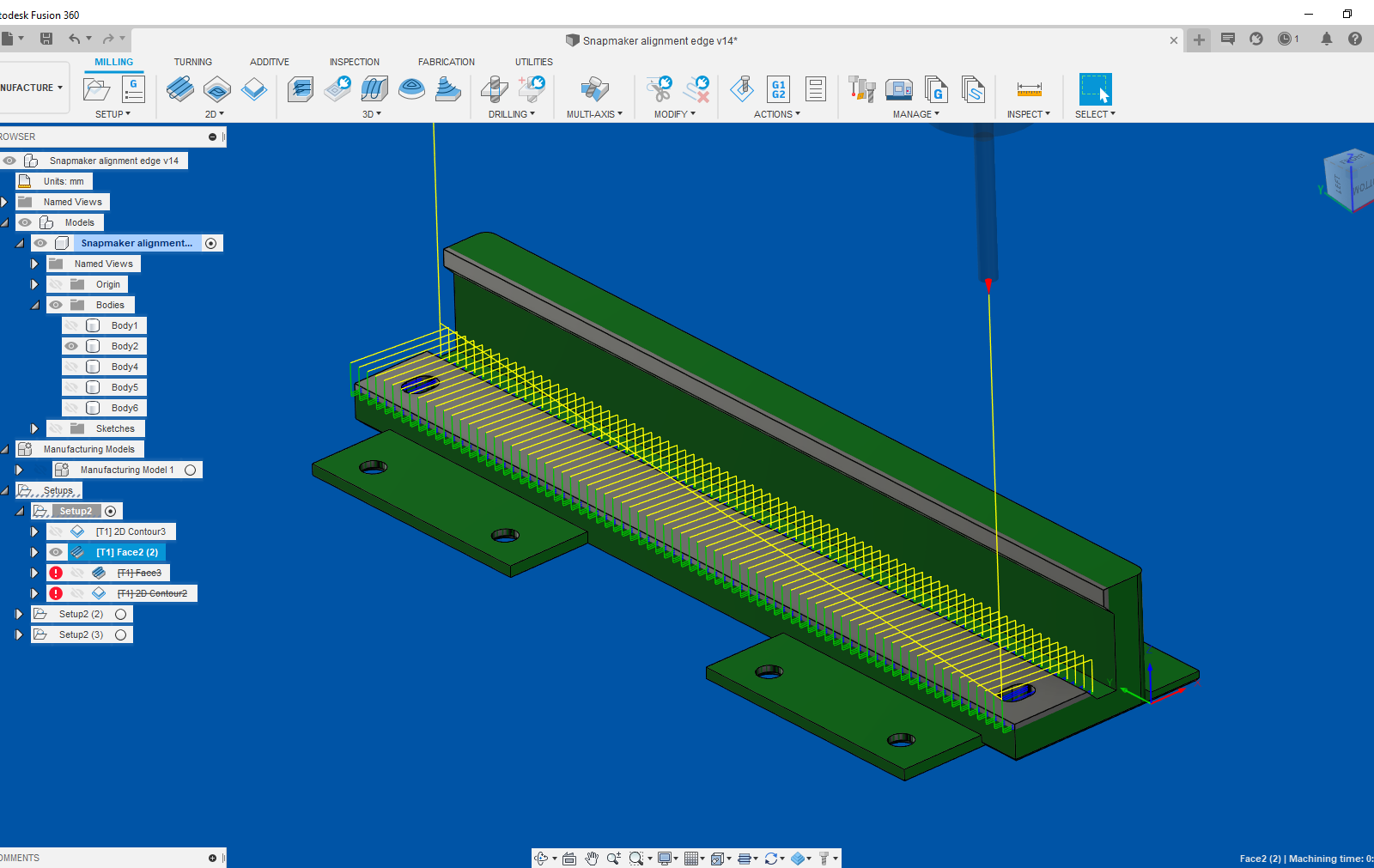Toggle visibility of Body2
Image resolution: width=1374 pixels, height=868 pixels.
coord(71,345)
